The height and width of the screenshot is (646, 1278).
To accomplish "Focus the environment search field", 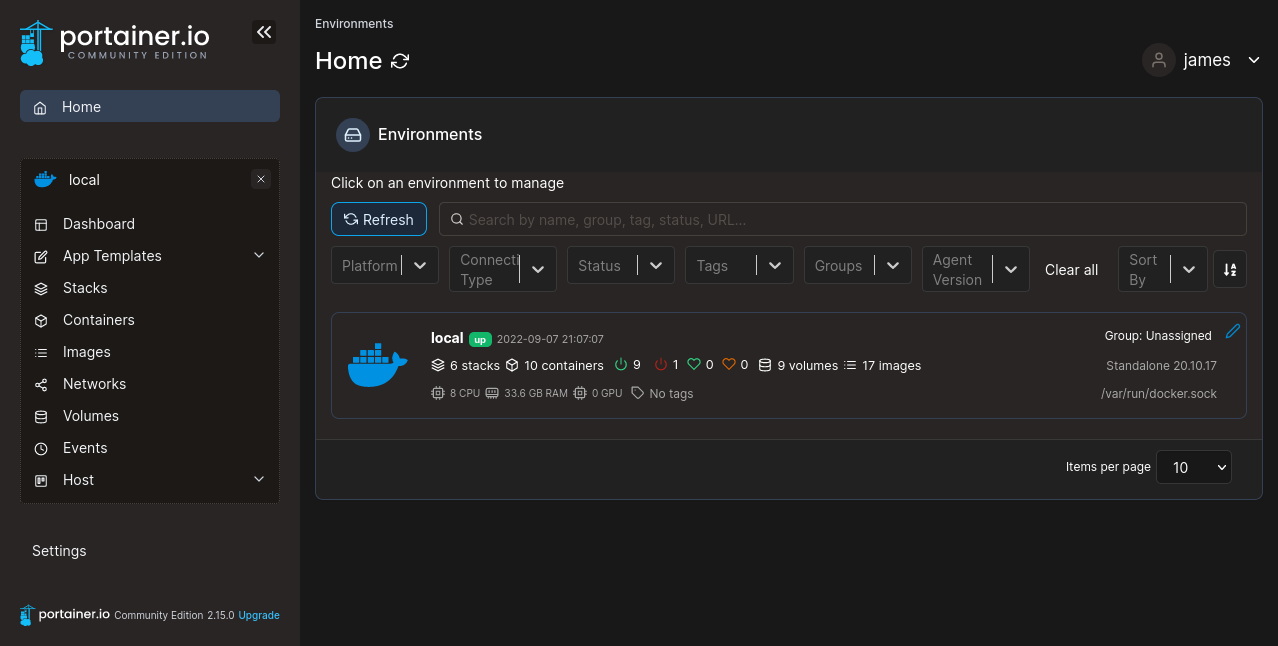I will 850,219.
